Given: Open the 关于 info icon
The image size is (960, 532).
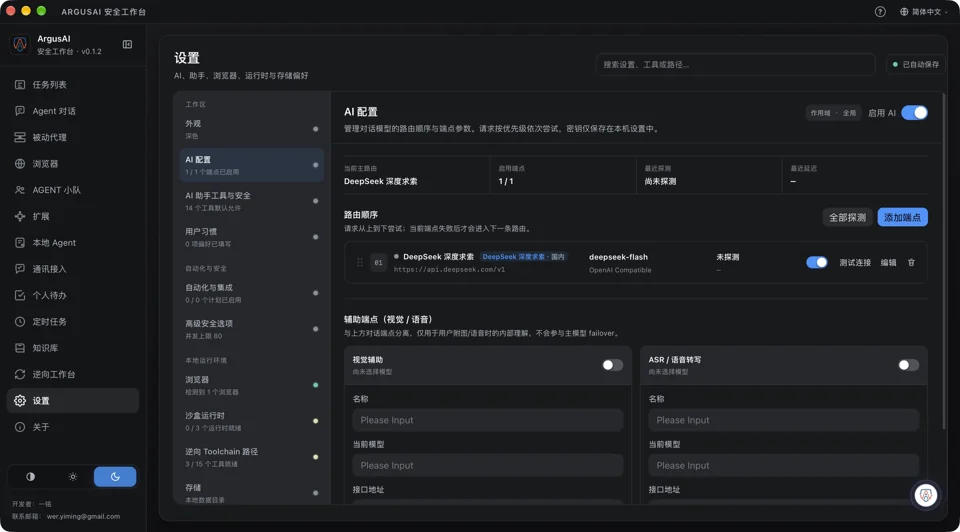Looking at the screenshot, I should [x=20, y=427].
